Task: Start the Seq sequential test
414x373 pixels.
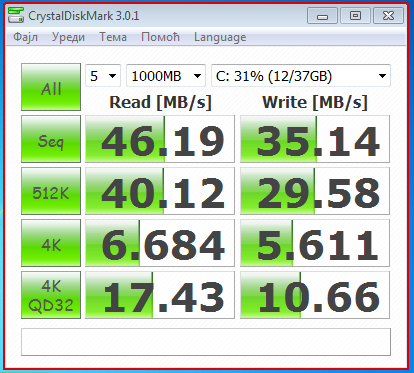Action: (x=51, y=139)
